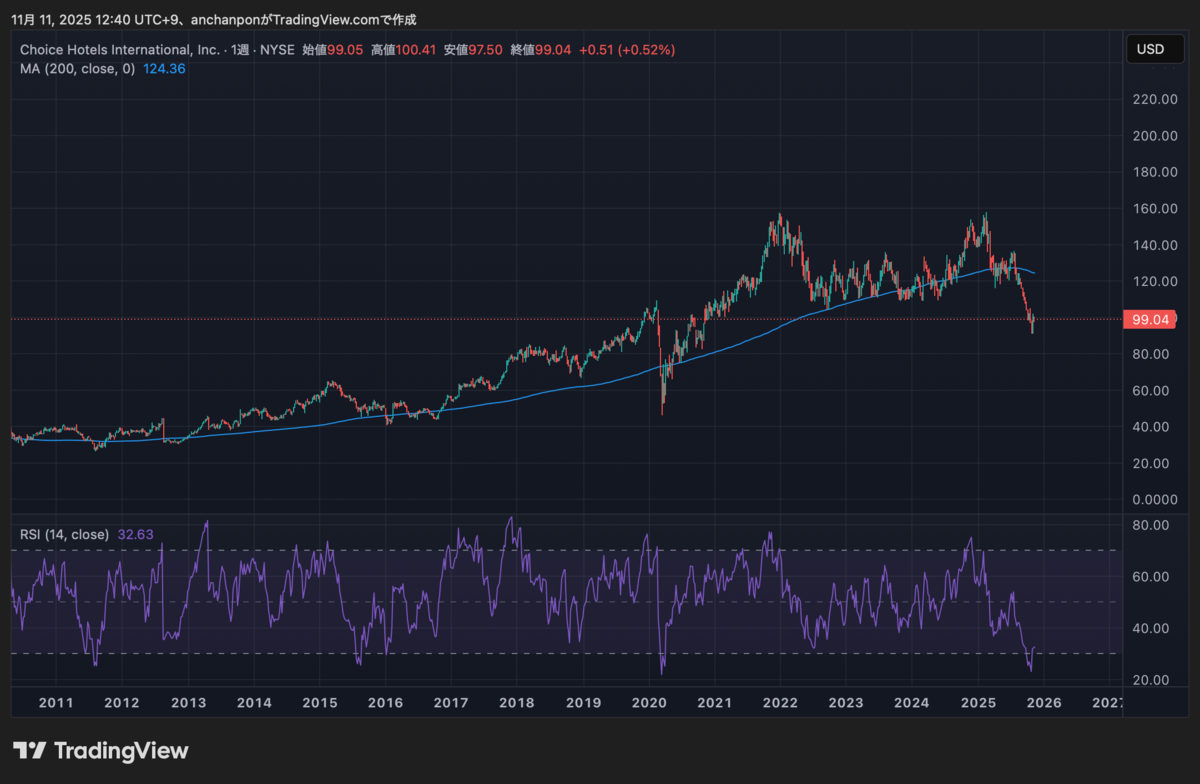
Task: Click the RSI (14, close) indicator label
Action: pos(64,535)
